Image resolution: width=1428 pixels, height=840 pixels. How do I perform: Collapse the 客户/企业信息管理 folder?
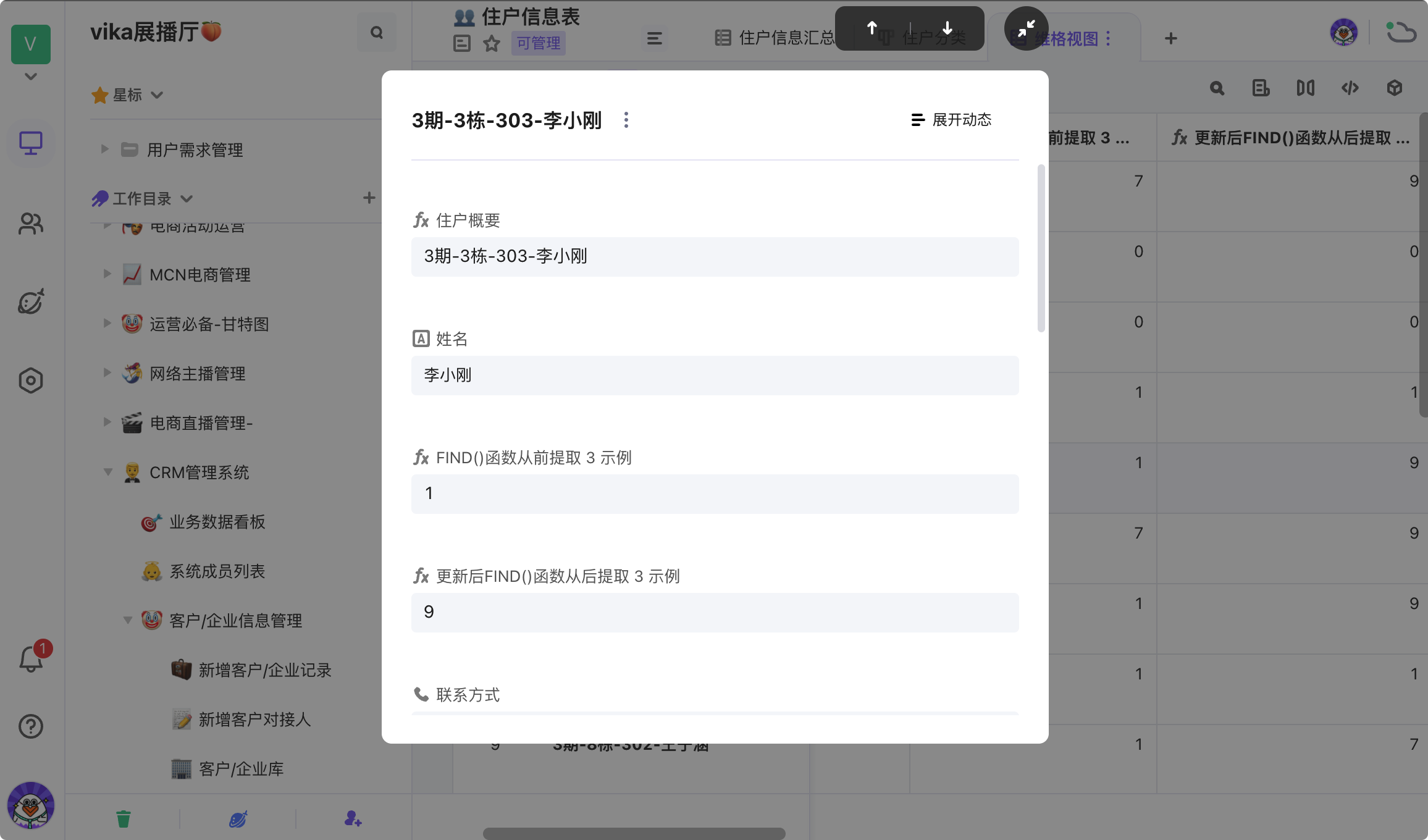[x=128, y=620]
